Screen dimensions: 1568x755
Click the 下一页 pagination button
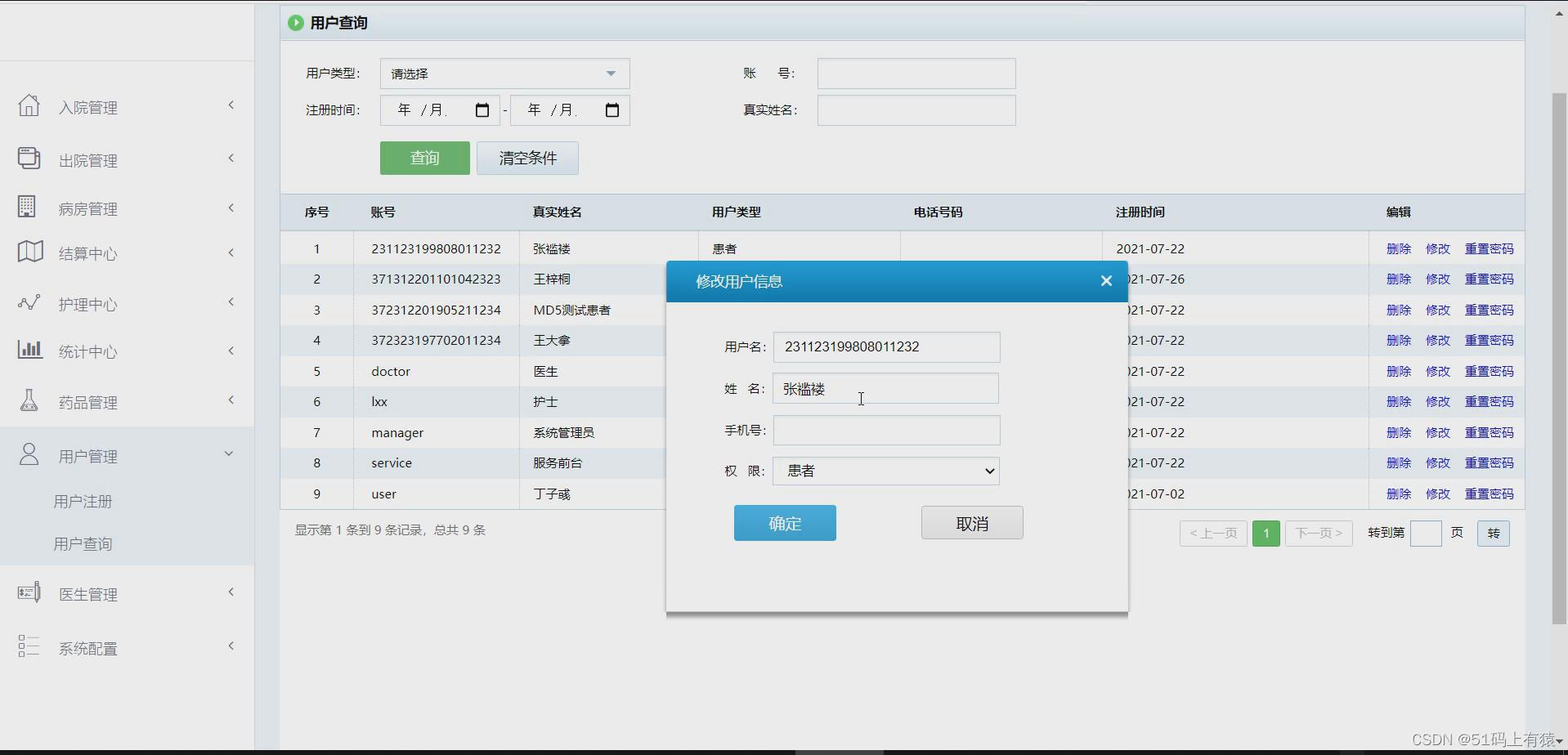[1319, 534]
